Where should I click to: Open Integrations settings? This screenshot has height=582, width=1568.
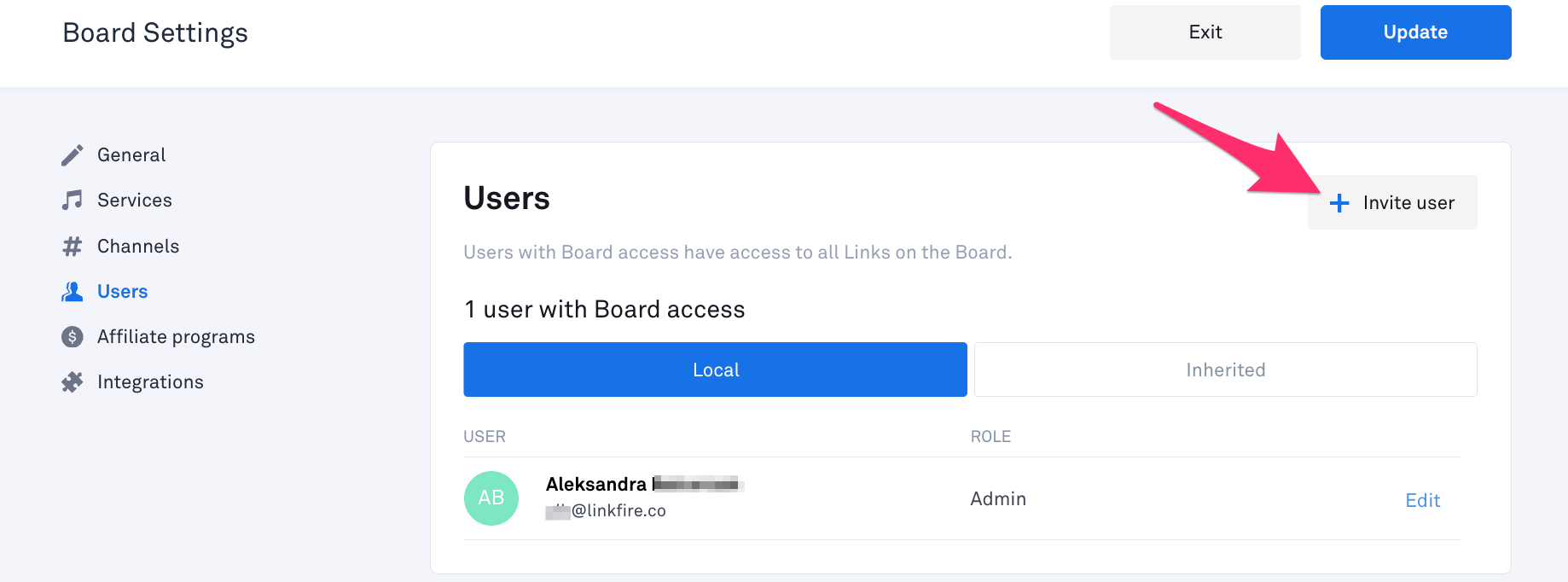pos(150,382)
